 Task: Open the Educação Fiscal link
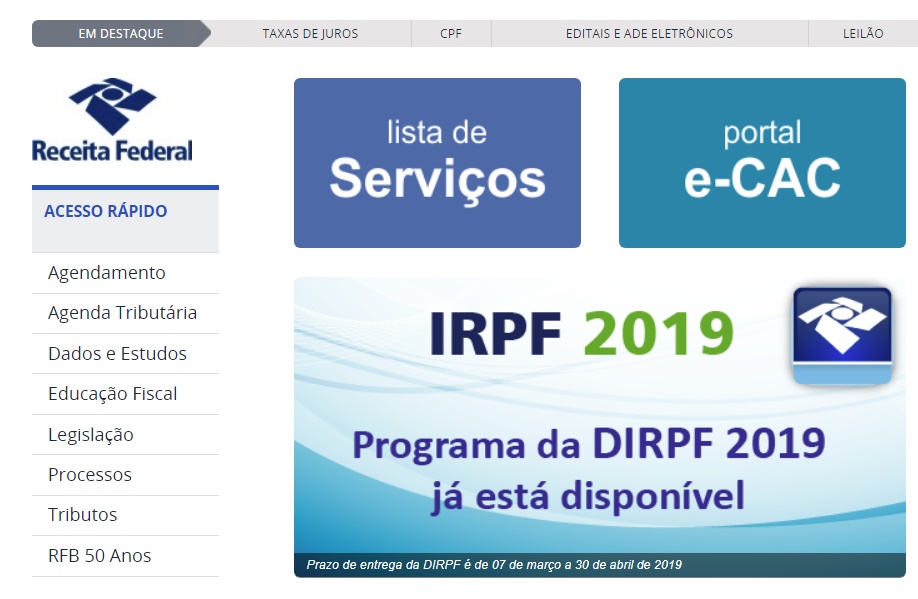pos(112,394)
